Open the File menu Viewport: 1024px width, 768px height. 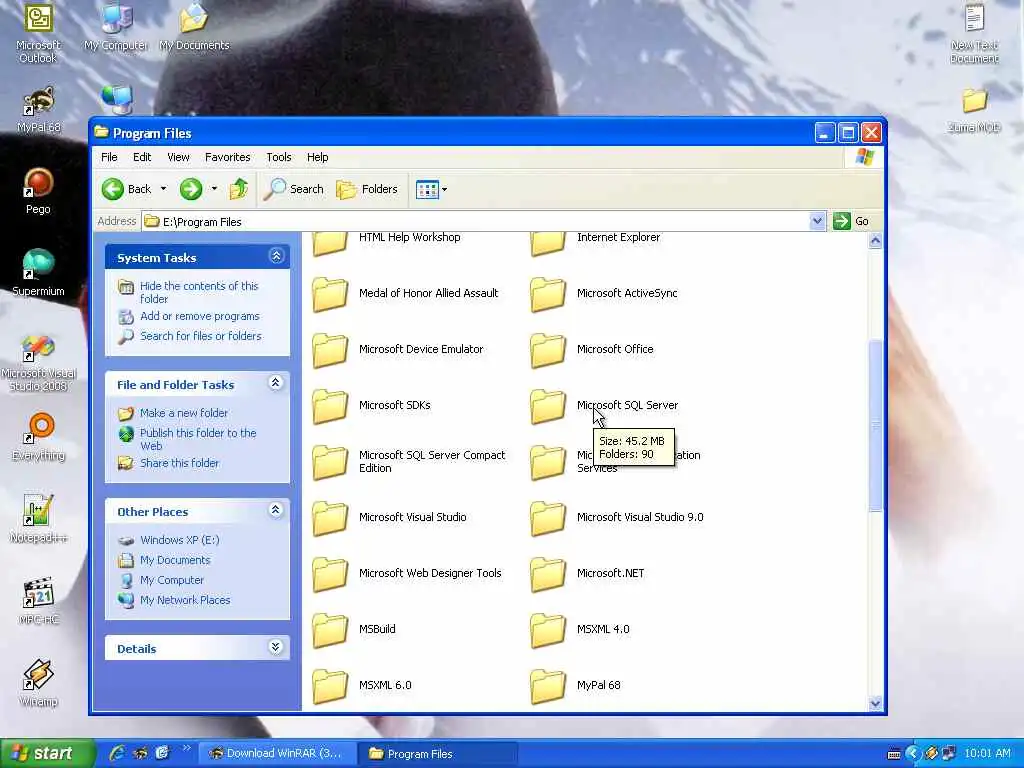pos(109,157)
